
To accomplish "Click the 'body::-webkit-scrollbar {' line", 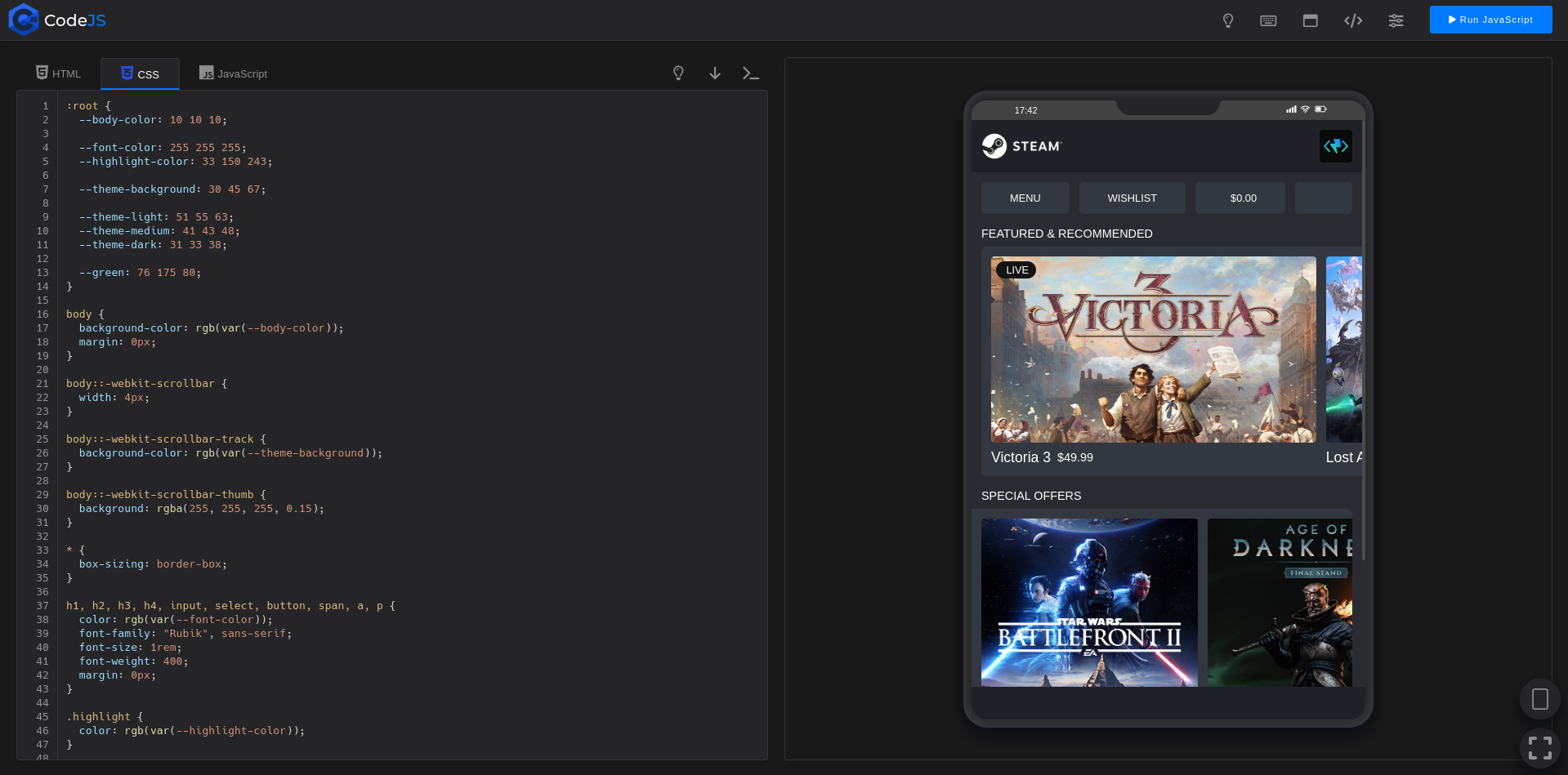I will pos(146,384).
